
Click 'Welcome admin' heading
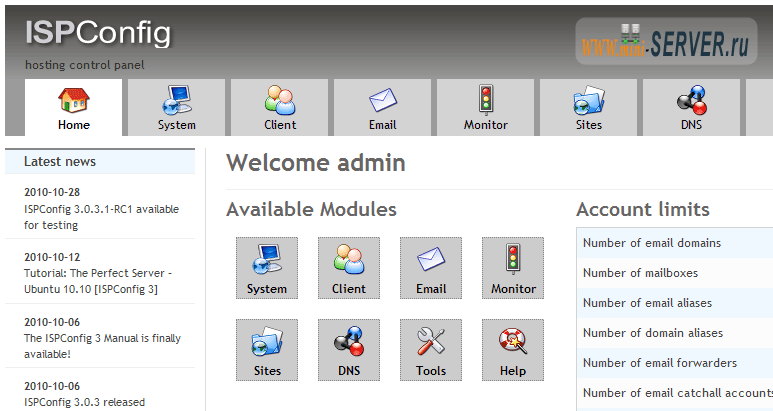click(x=316, y=163)
